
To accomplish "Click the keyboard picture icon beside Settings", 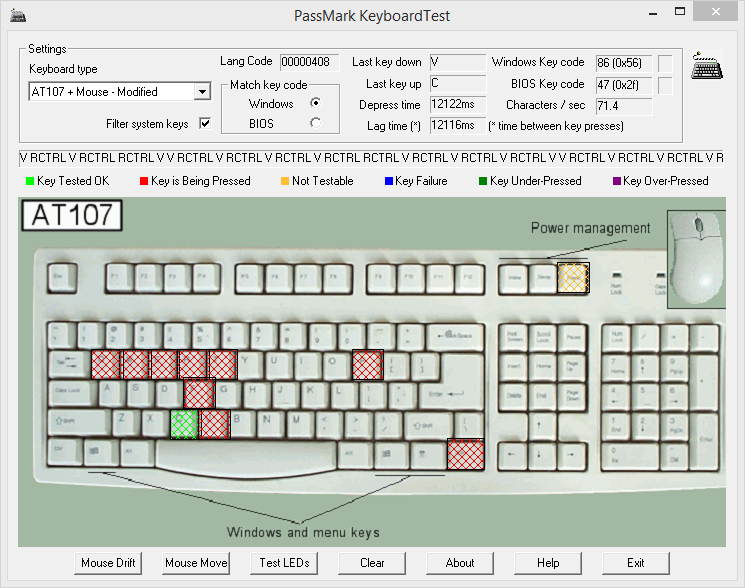I will 707,66.
